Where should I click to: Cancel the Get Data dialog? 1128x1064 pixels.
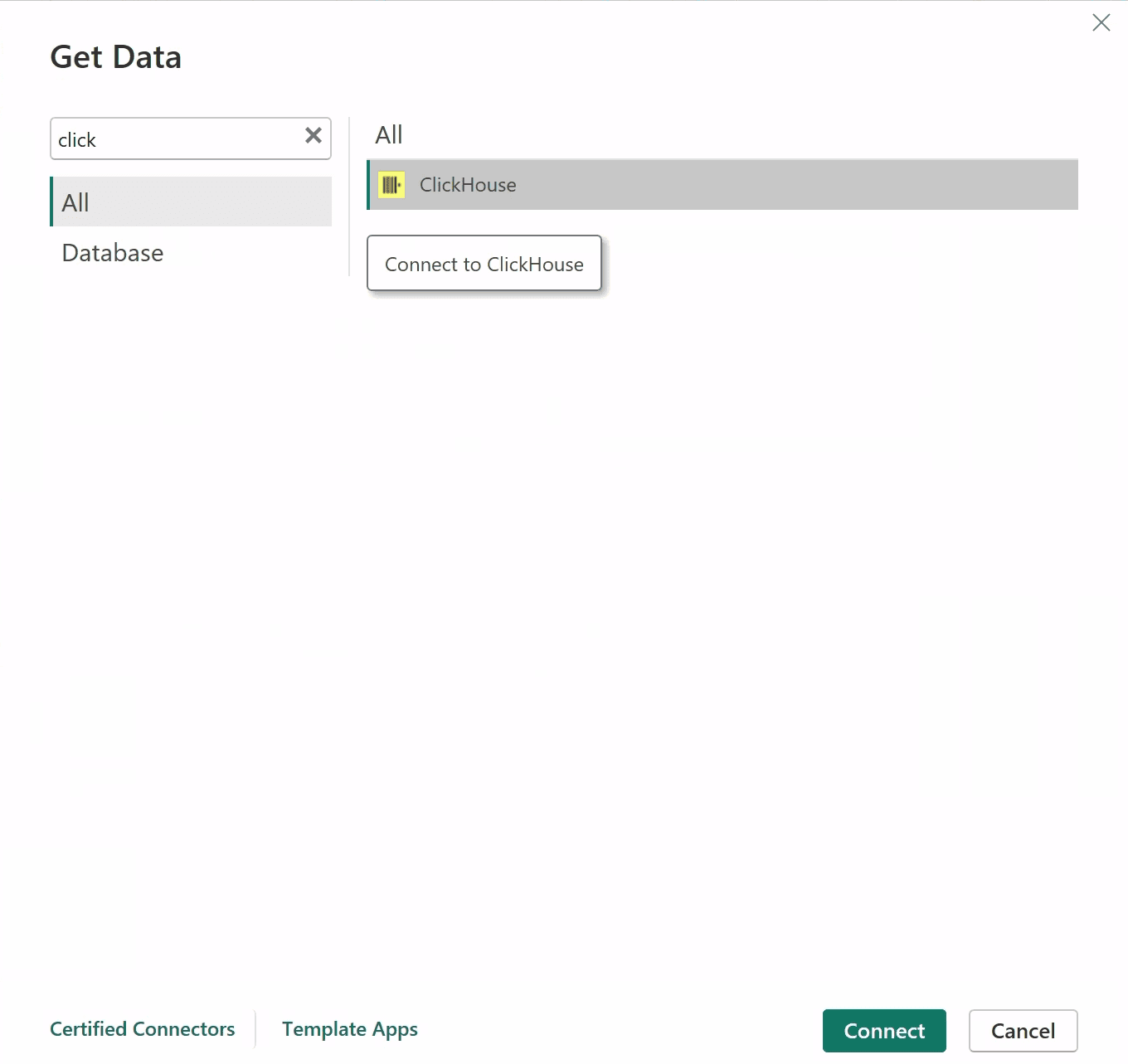pos(1023,1031)
